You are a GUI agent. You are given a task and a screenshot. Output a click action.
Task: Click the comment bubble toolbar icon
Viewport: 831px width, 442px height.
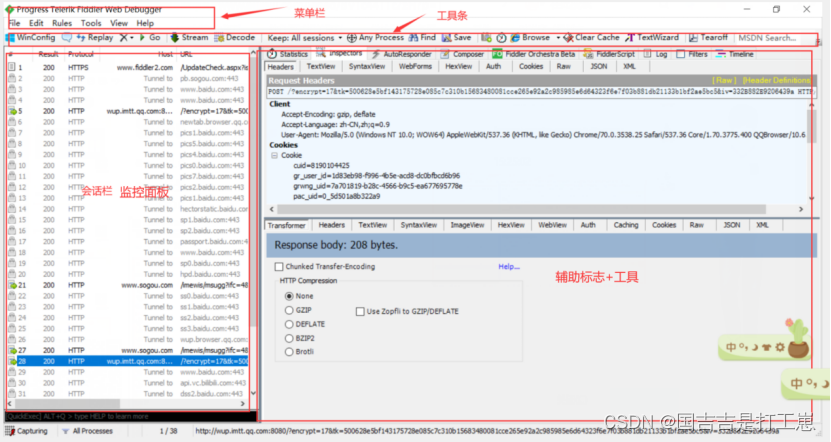tap(67, 38)
